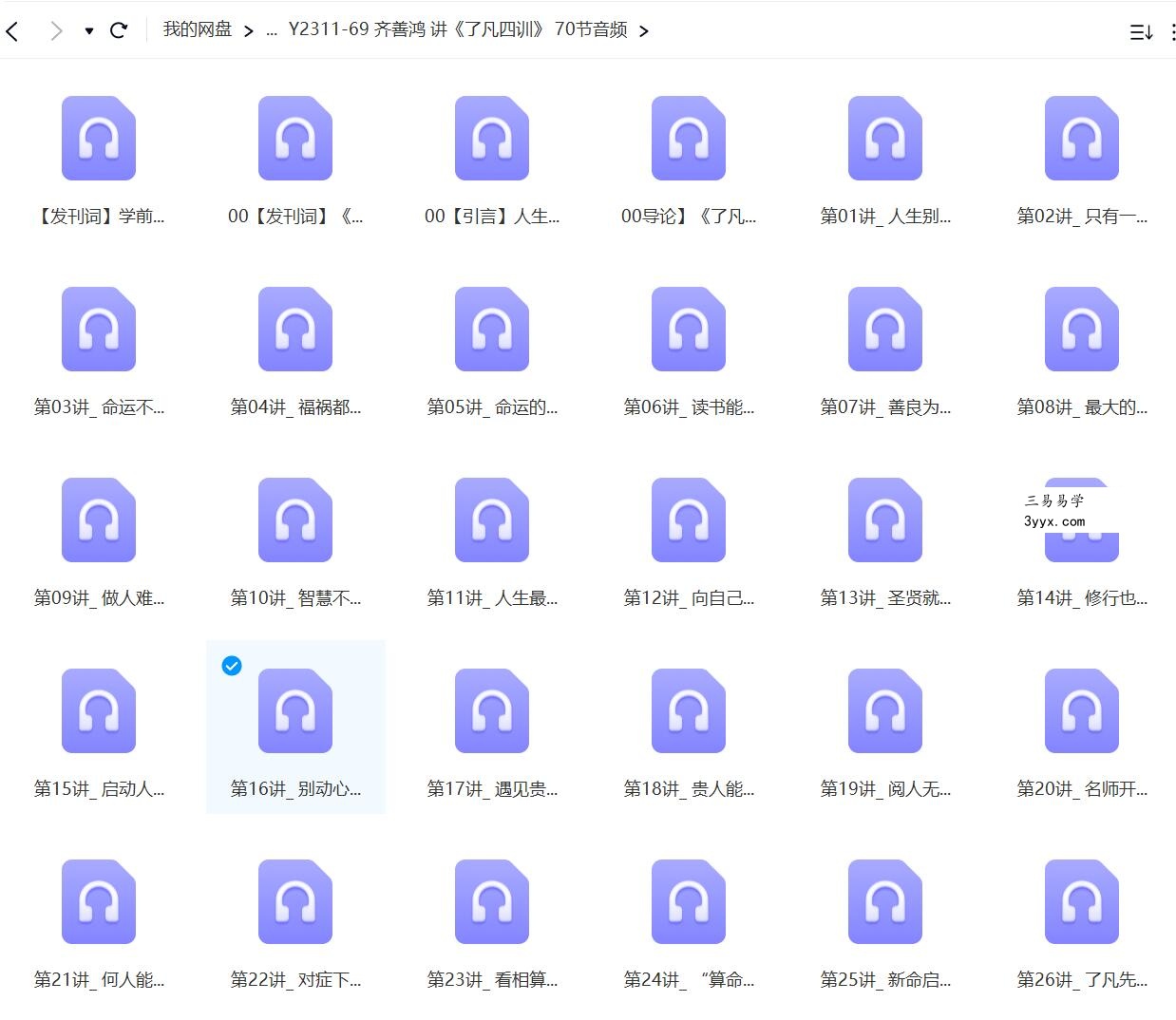Refresh the current folder listing

coord(119,30)
